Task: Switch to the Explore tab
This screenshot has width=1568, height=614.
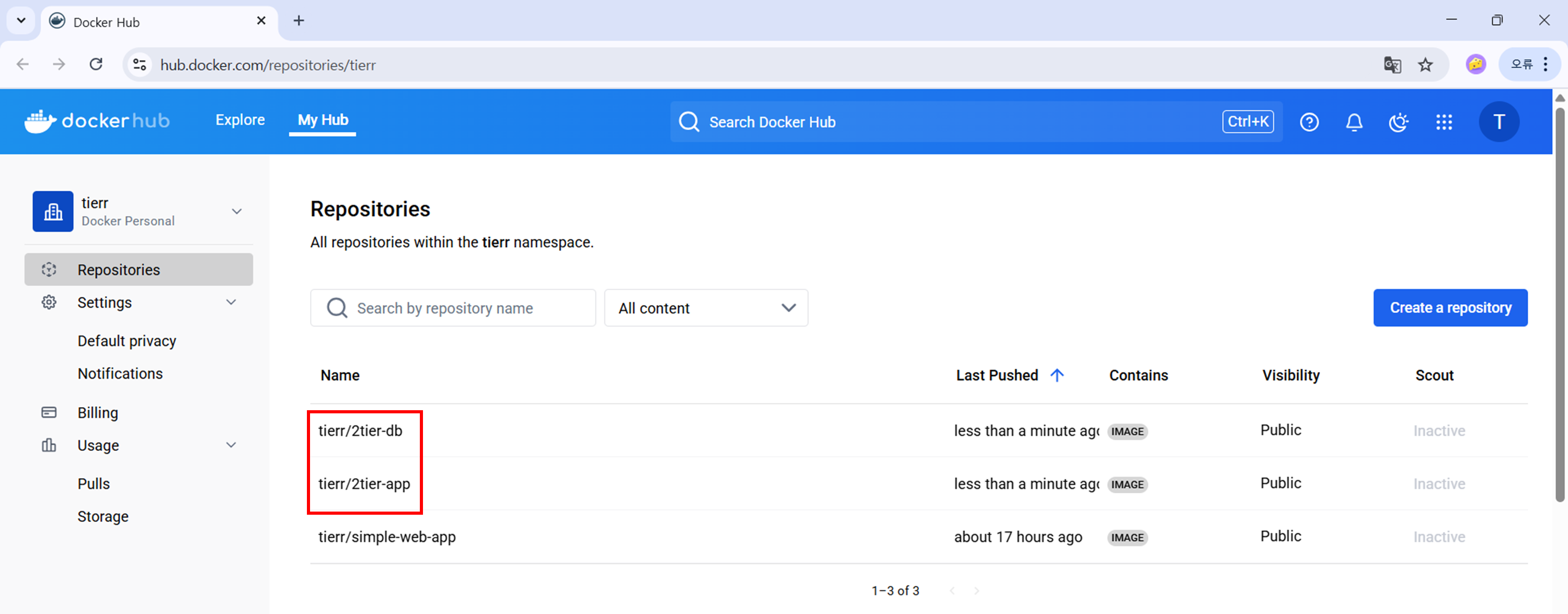Action: [240, 120]
